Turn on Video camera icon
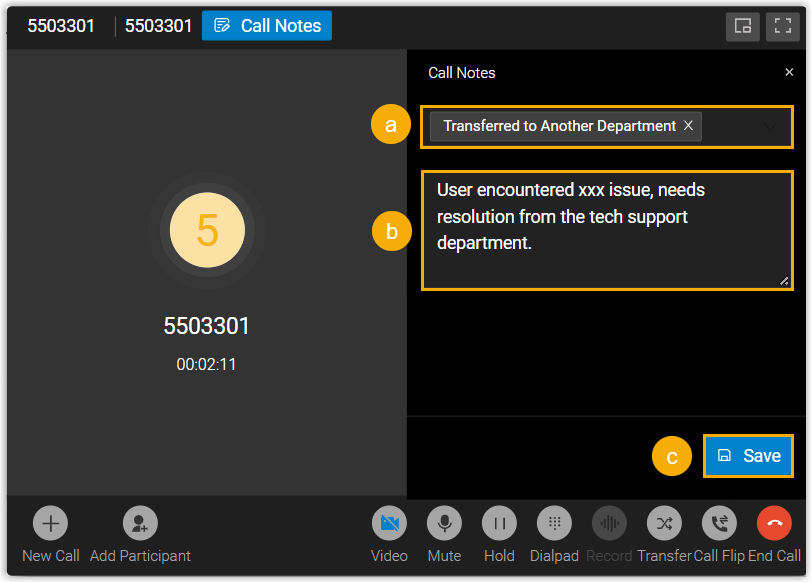The width and height of the screenshot is (812, 583). pos(389,523)
